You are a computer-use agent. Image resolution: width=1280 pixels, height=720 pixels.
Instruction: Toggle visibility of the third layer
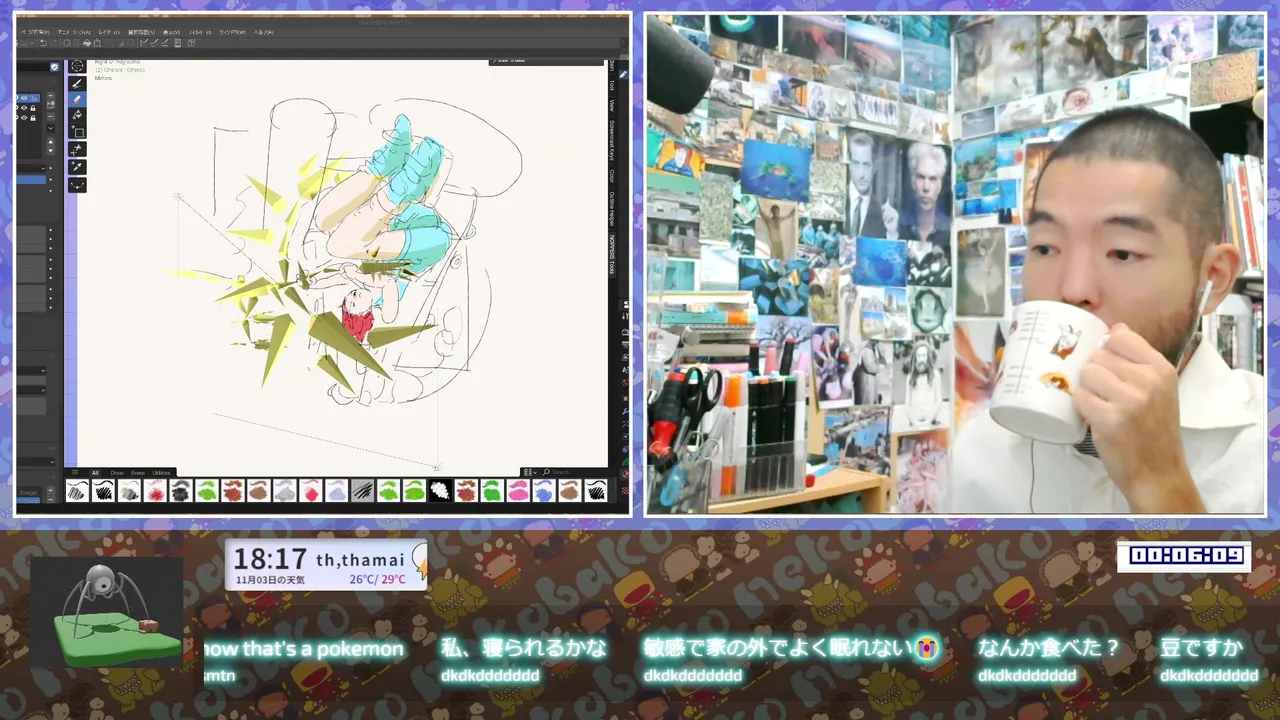(24, 118)
